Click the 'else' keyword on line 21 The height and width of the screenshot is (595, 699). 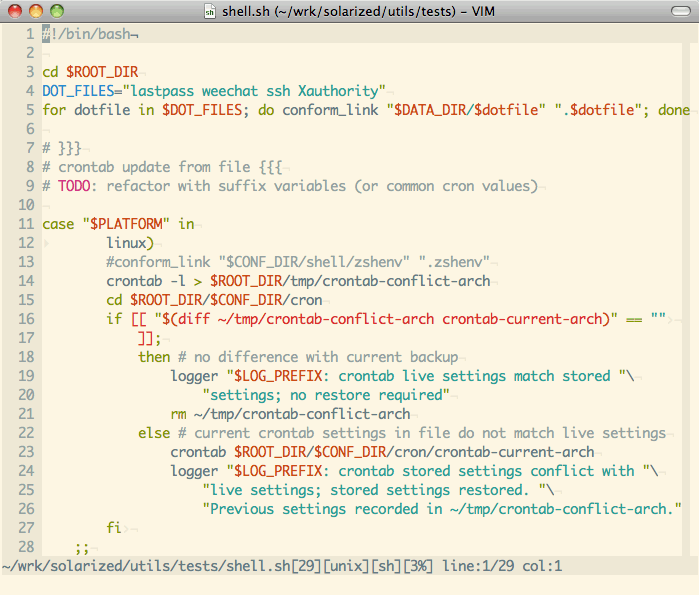154,433
